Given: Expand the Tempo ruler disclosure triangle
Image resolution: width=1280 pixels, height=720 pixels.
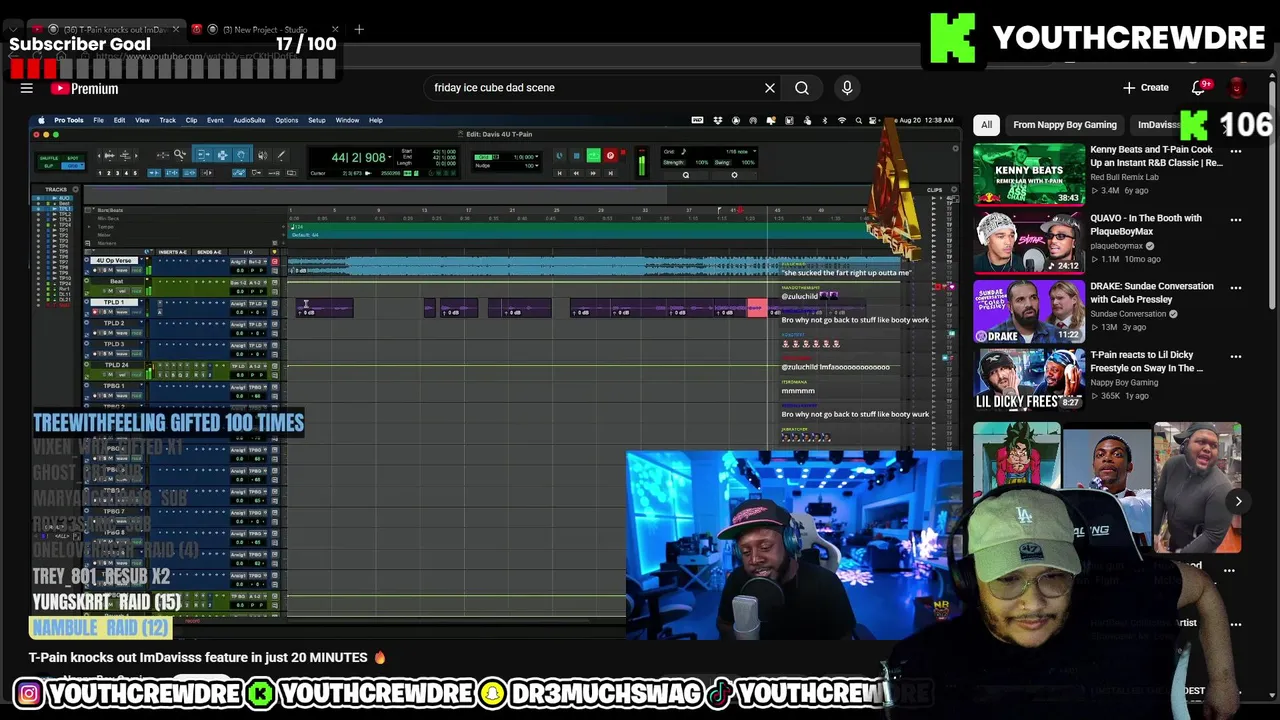Looking at the screenshot, I should [89, 227].
